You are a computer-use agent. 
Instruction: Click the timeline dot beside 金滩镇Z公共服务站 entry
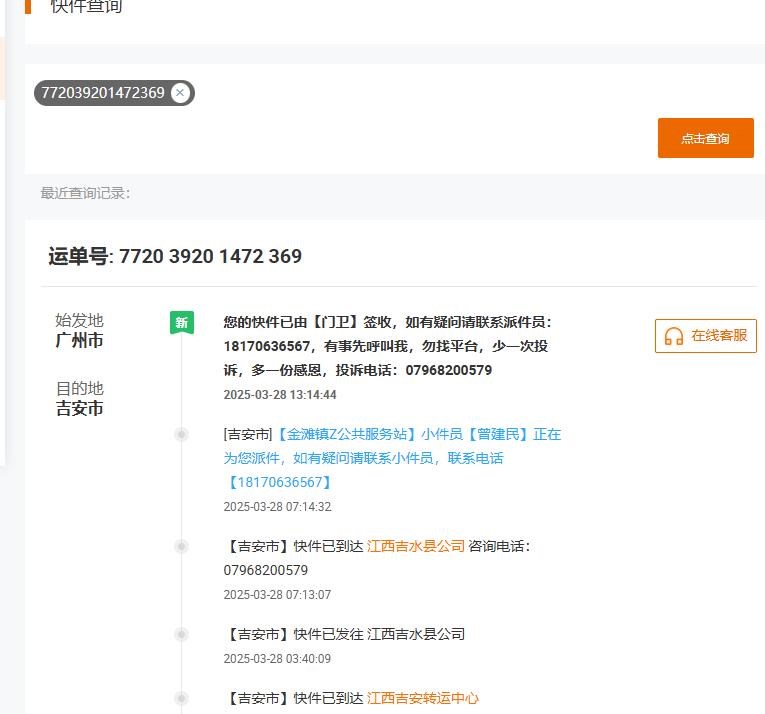tap(181, 434)
